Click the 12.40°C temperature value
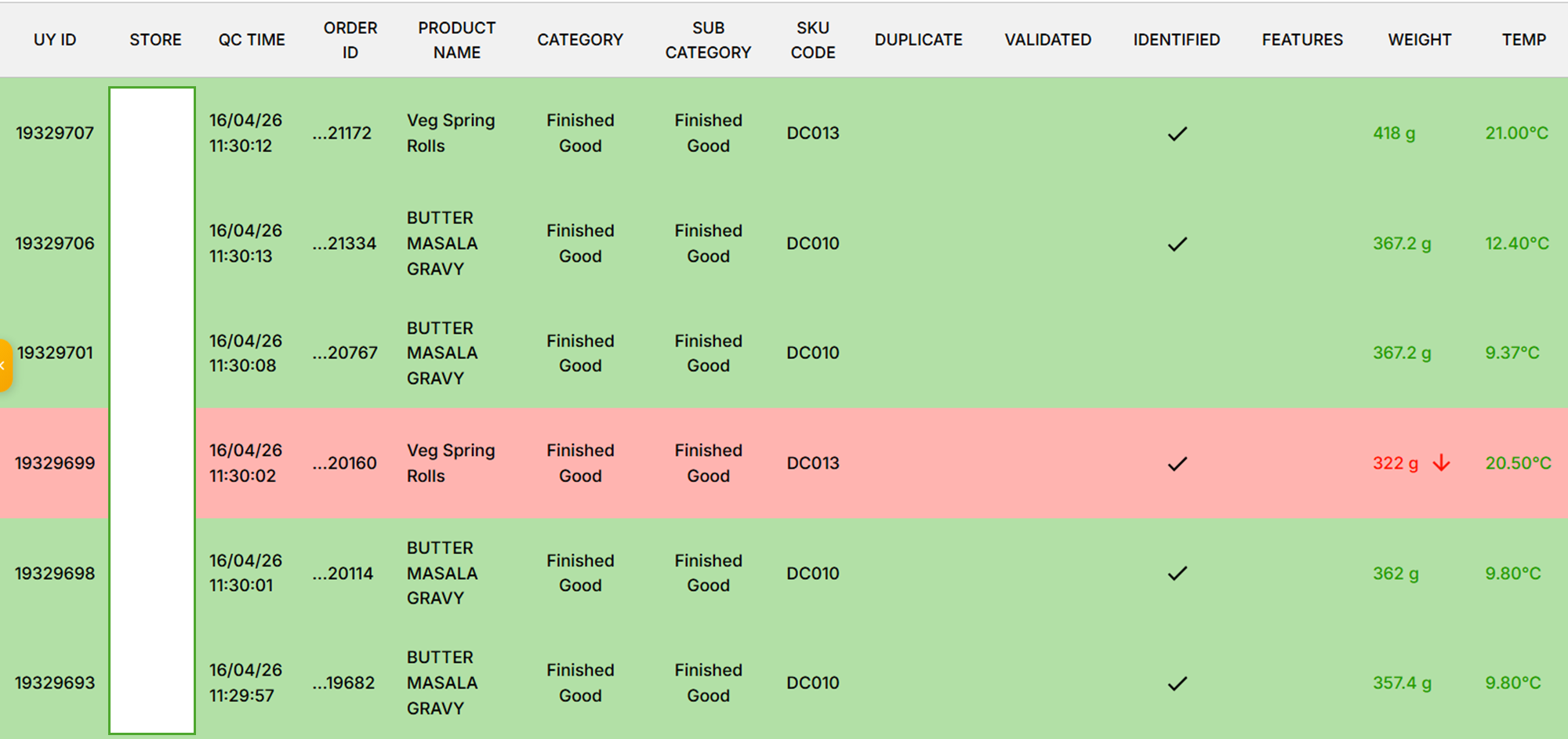Image resolution: width=1568 pixels, height=739 pixels. point(1516,244)
